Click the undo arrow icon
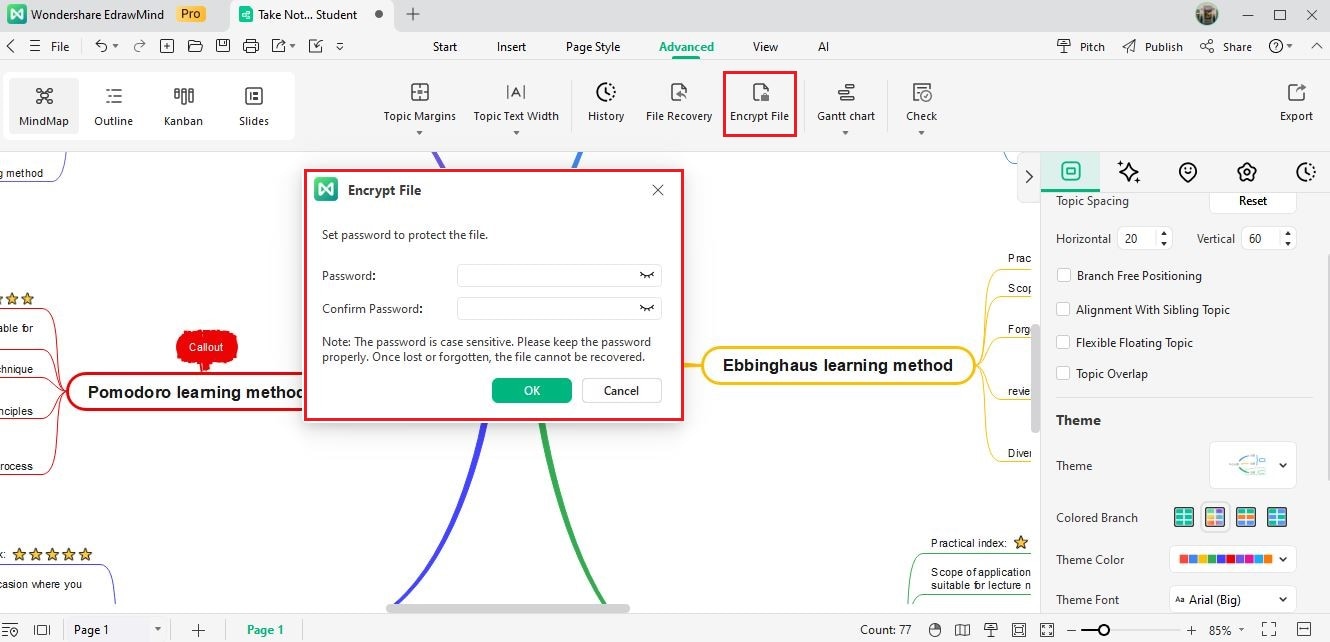This screenshot has width=1330, height=642. click(x=101, y=46)
